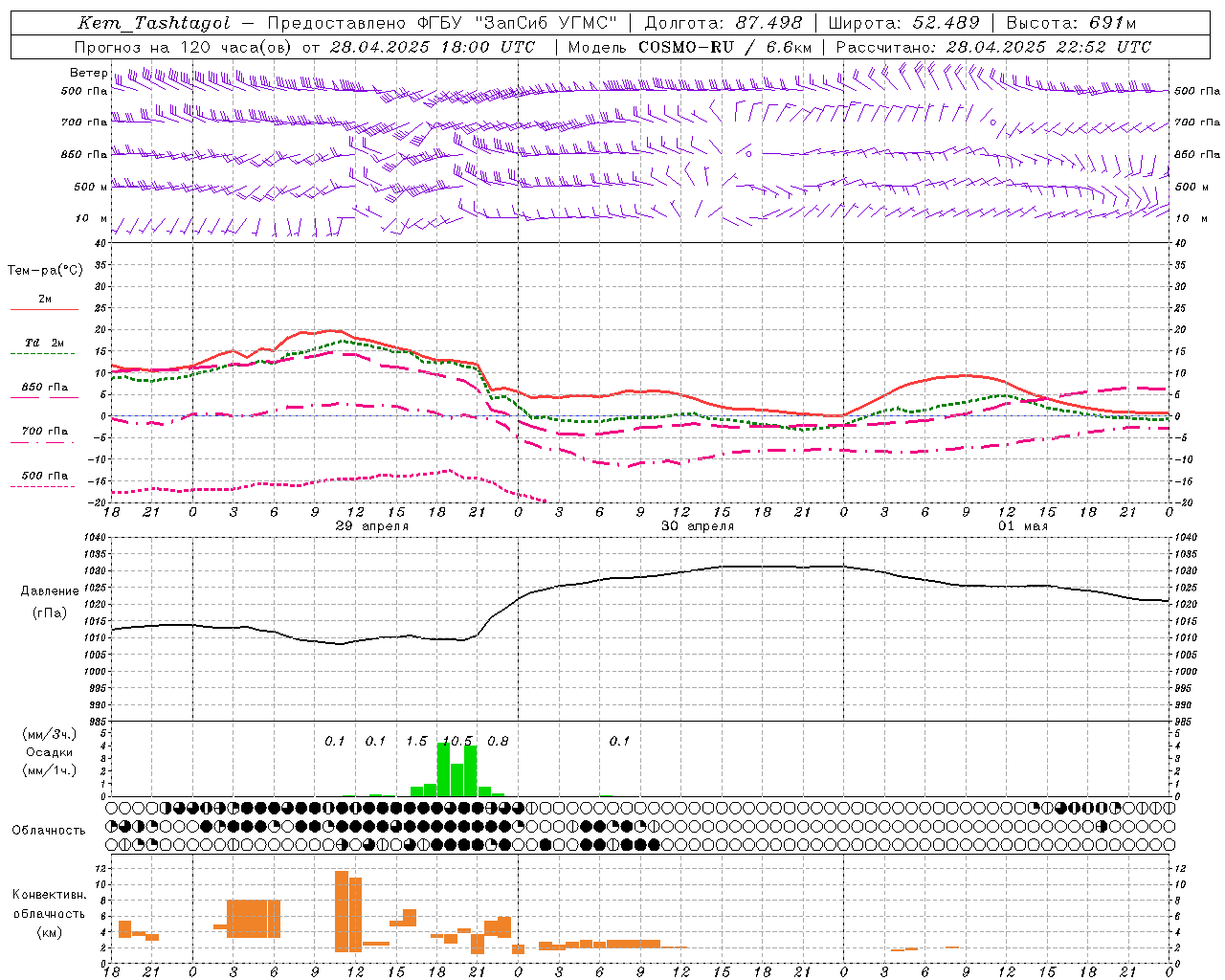Click the 10.5 precipitation total
1225x980 pixels.
457,742
